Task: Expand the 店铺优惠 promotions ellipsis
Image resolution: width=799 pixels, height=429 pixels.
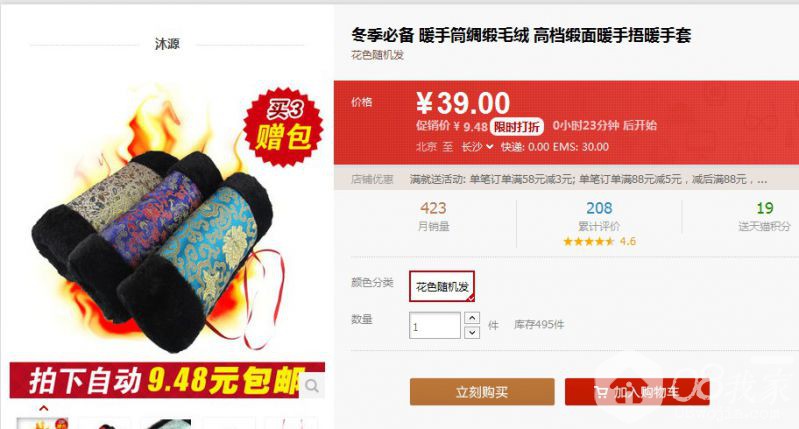Action: [x=762, y=179]
